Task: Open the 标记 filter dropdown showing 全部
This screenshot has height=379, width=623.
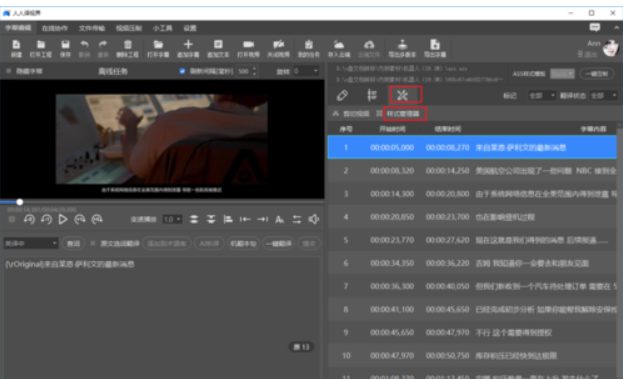Action: pos(542,96)
